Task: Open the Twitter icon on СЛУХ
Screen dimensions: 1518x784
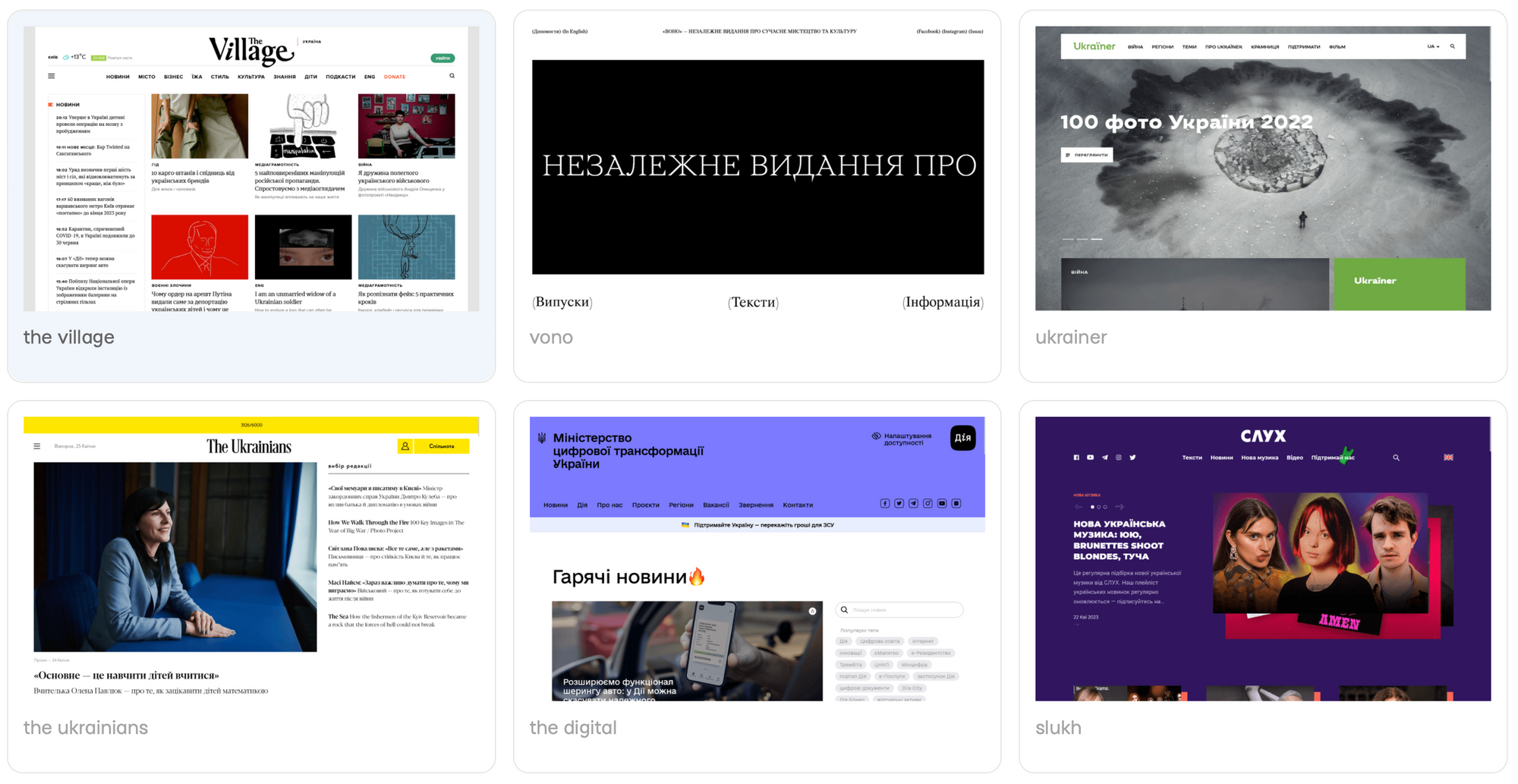Action: click(x=1132, y=458)
